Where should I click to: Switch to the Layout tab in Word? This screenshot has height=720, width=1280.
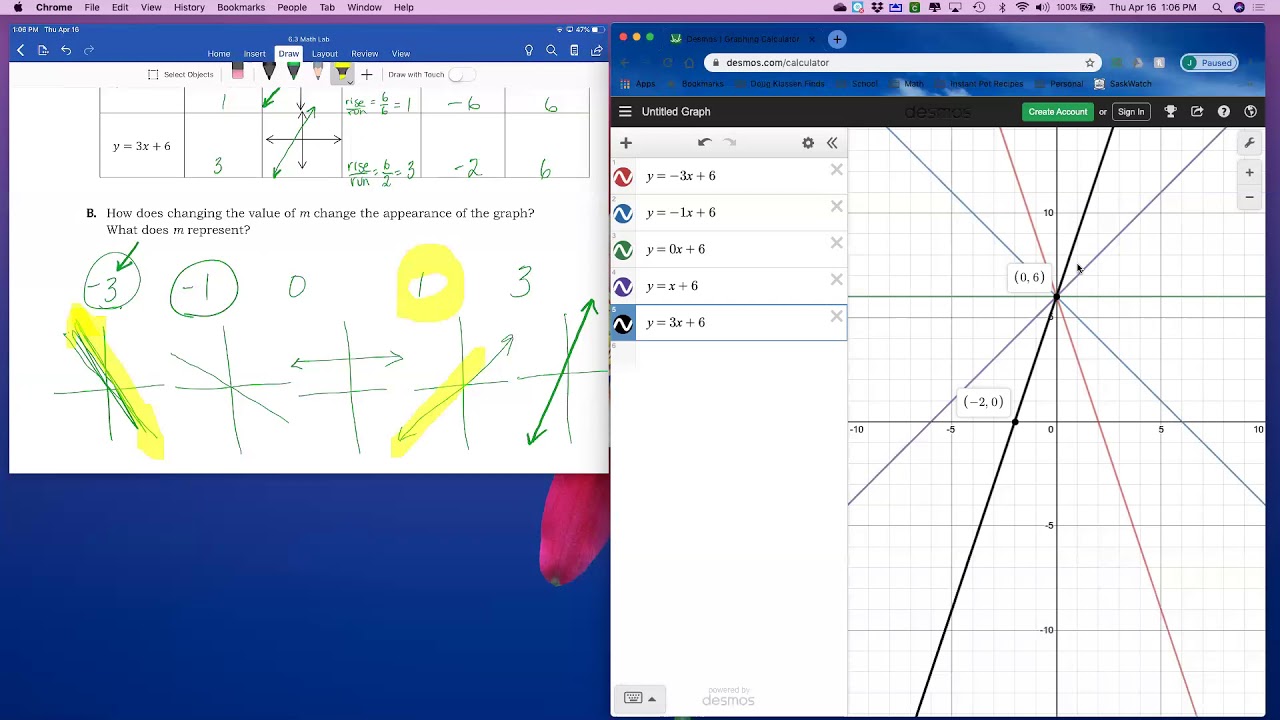coord(325,54)
